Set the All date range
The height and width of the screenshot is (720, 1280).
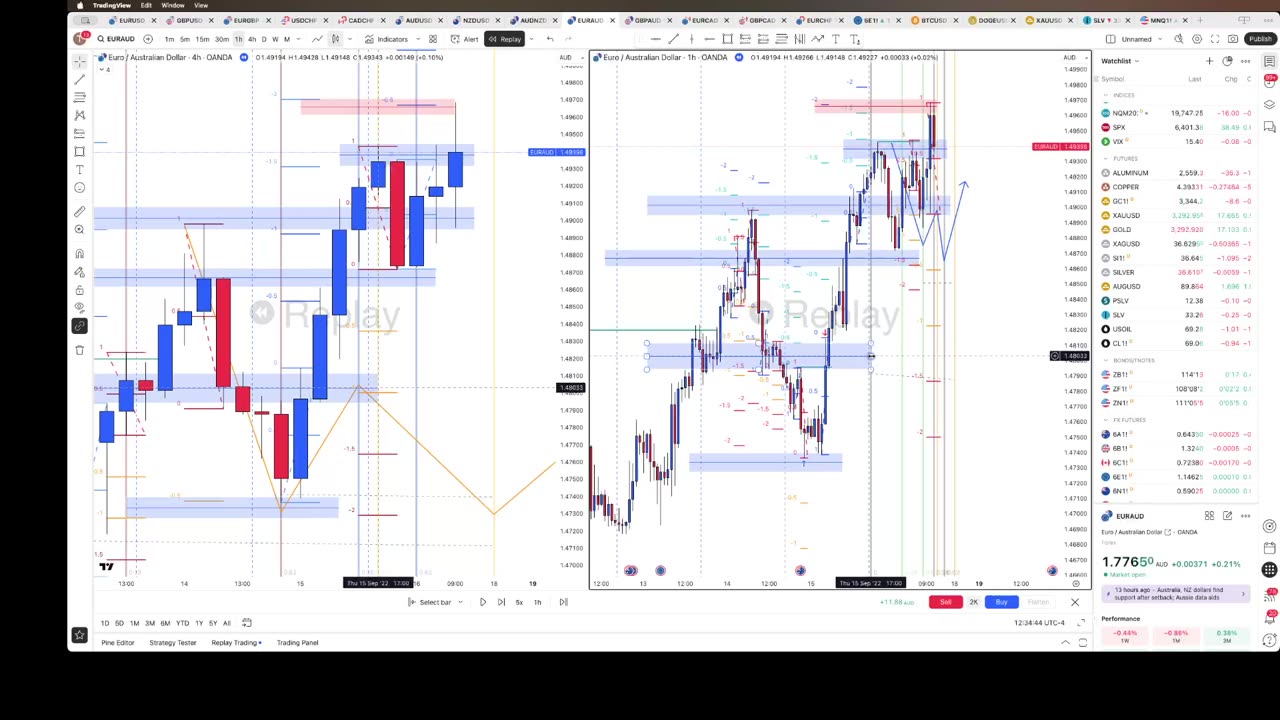tap(226, 623)
